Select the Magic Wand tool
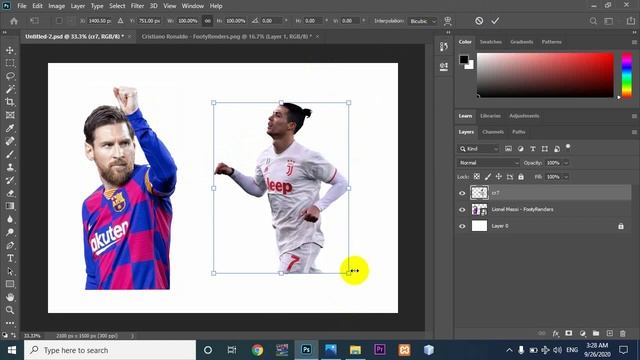The height and width of the screenshot is (360, 640). (x=10, y=89)
